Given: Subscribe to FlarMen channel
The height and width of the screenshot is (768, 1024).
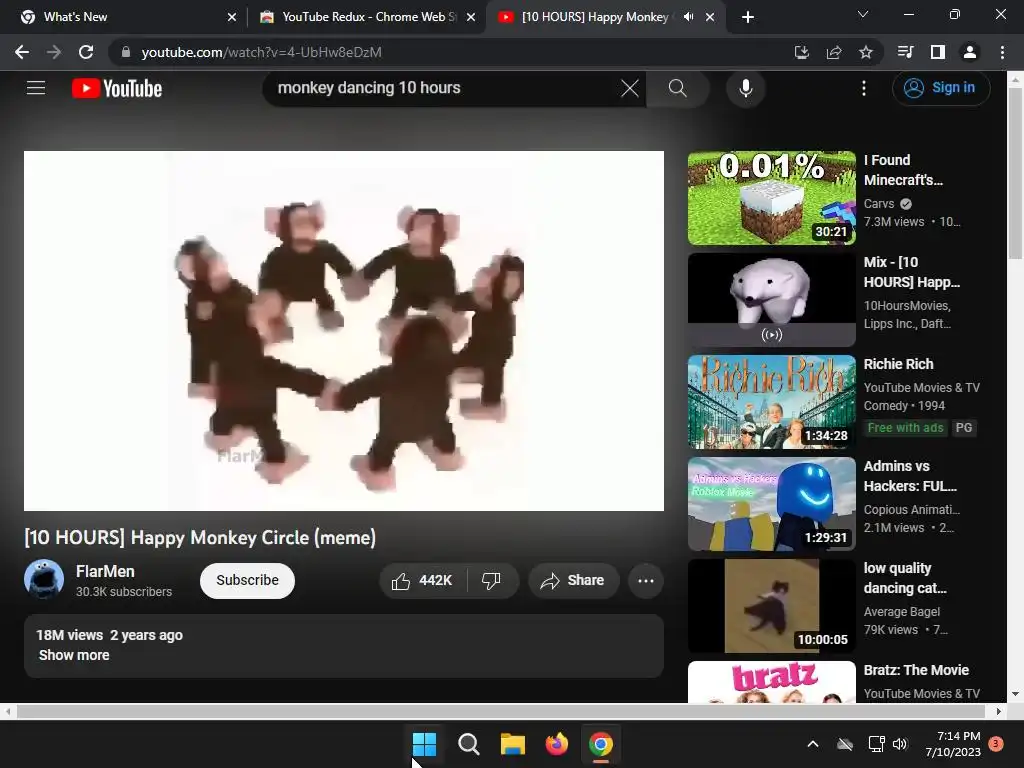Looking at the screenshot, I should [247, 581].
